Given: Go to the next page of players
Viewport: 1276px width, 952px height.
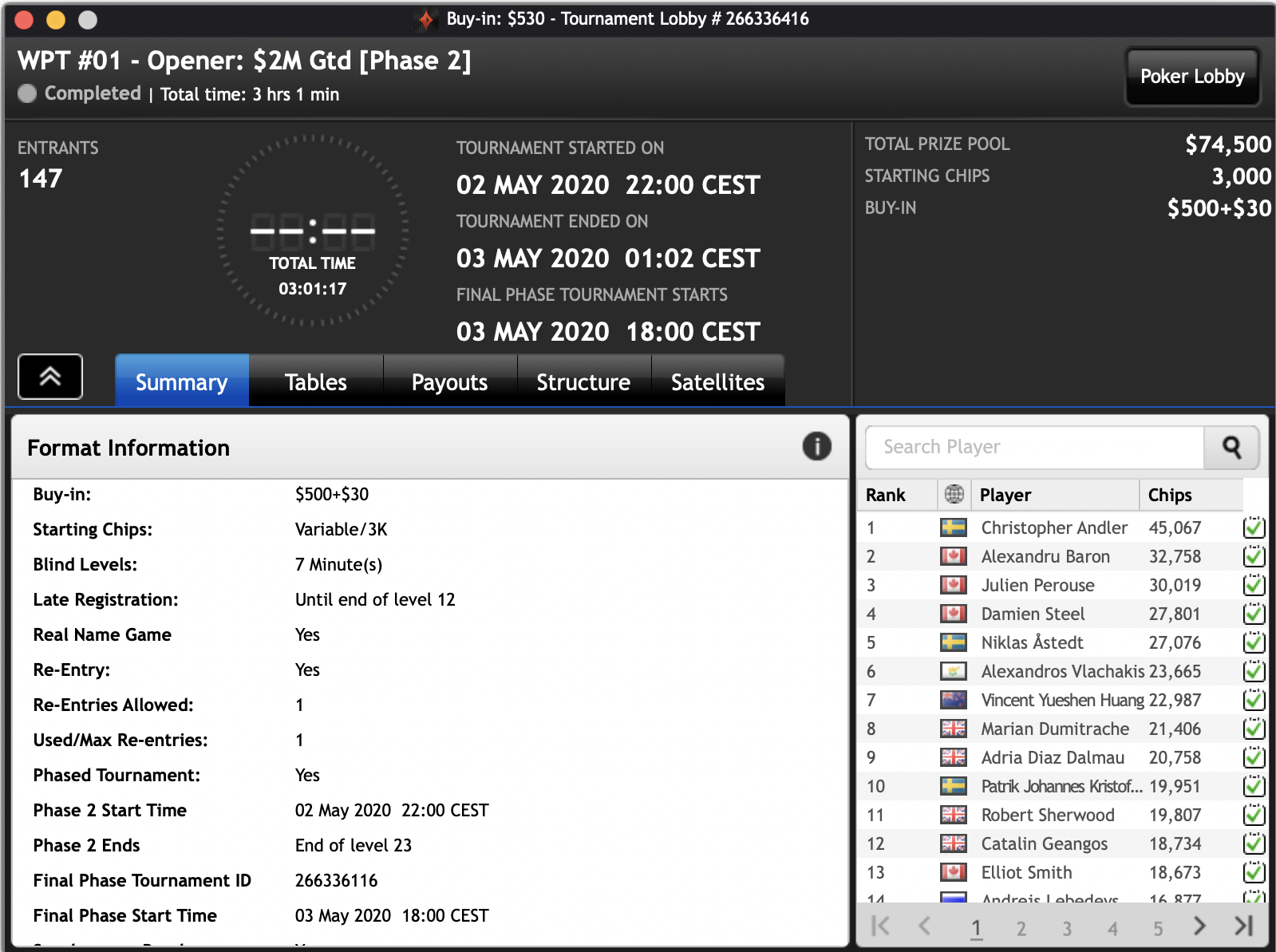Looking at the screenshot, I should click(1199, 926).
